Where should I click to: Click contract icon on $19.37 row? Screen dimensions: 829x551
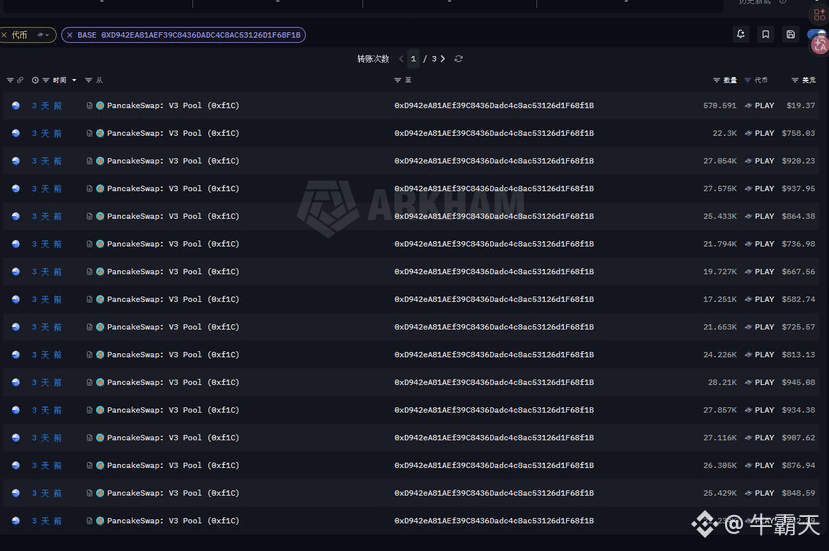89,106
